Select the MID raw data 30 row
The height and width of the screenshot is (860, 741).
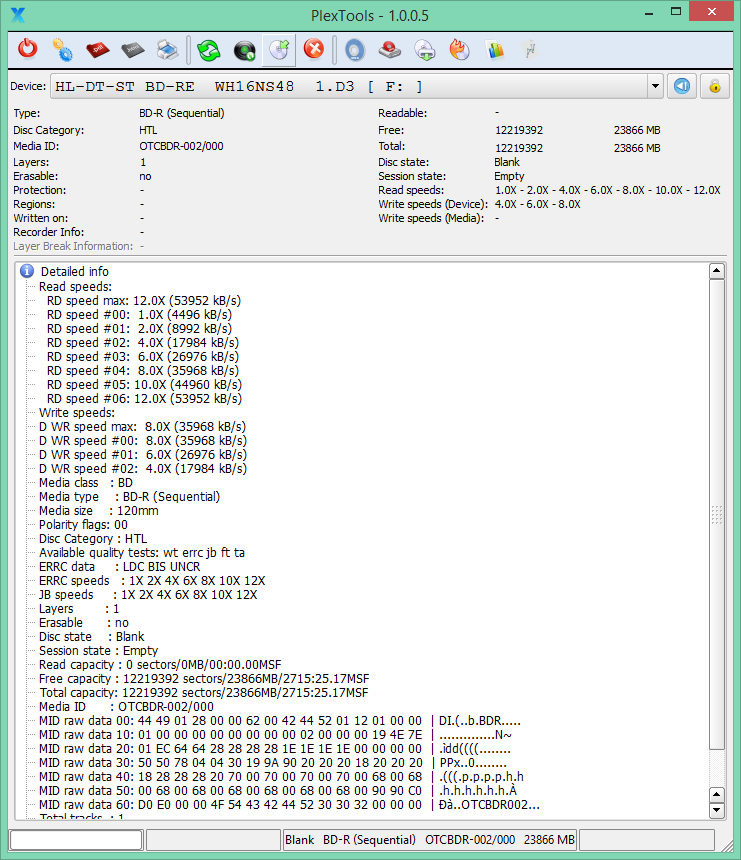pos(273,763)
